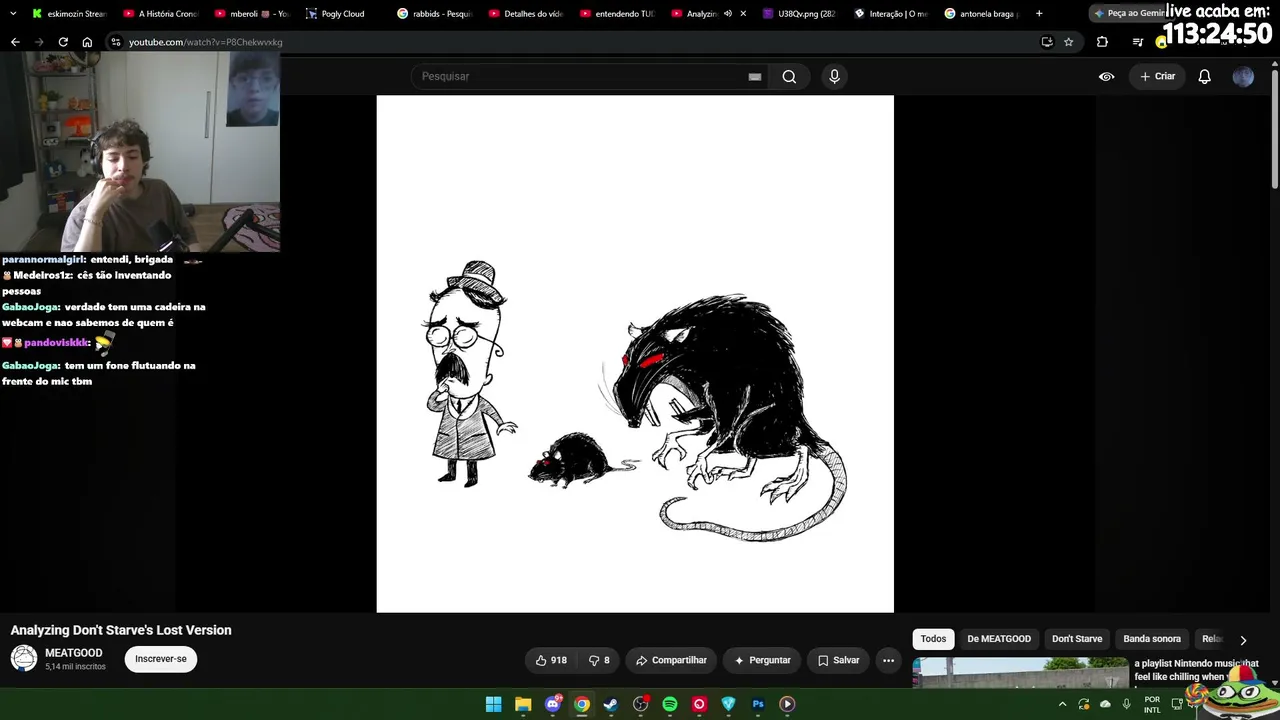The width and height of the screenshot is (1280, 720).
Task: Expand the tab search dropdown arrow
Action: (x=13, y=14)
